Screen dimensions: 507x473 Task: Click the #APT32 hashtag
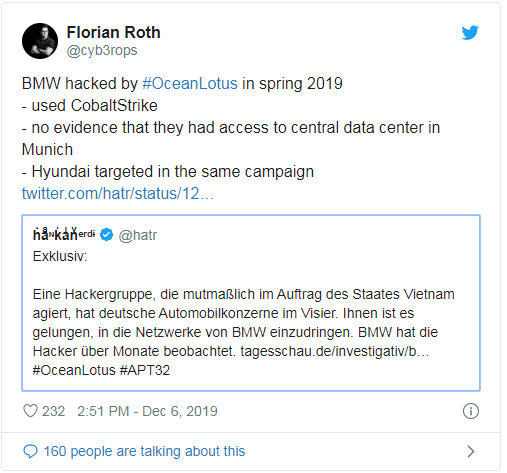point(145,370)
